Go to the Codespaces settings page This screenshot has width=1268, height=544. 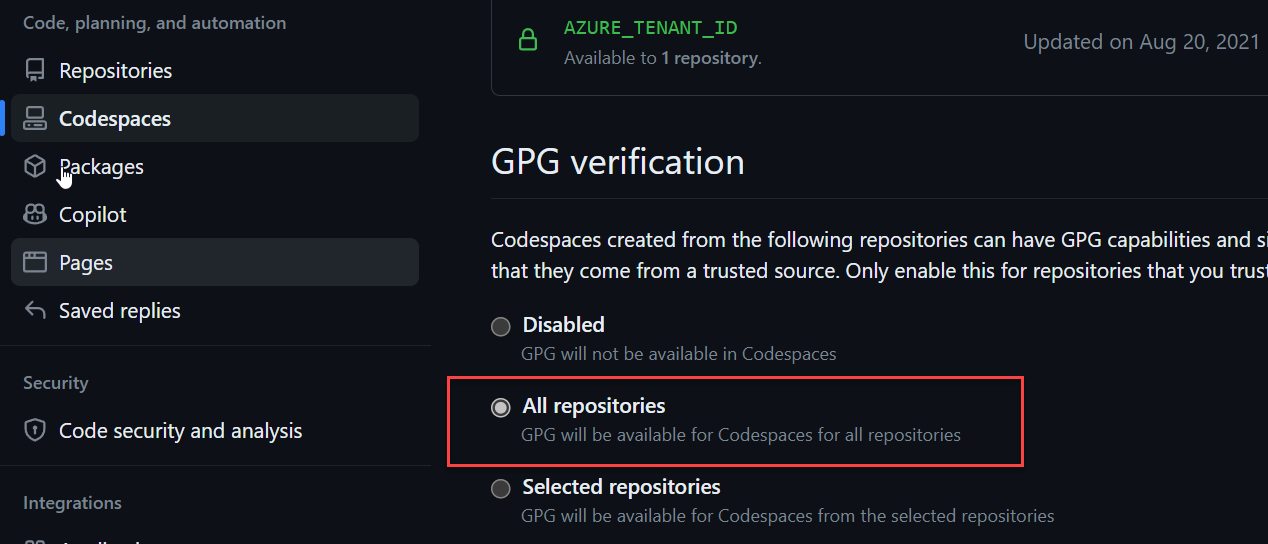tap(215, 119)
